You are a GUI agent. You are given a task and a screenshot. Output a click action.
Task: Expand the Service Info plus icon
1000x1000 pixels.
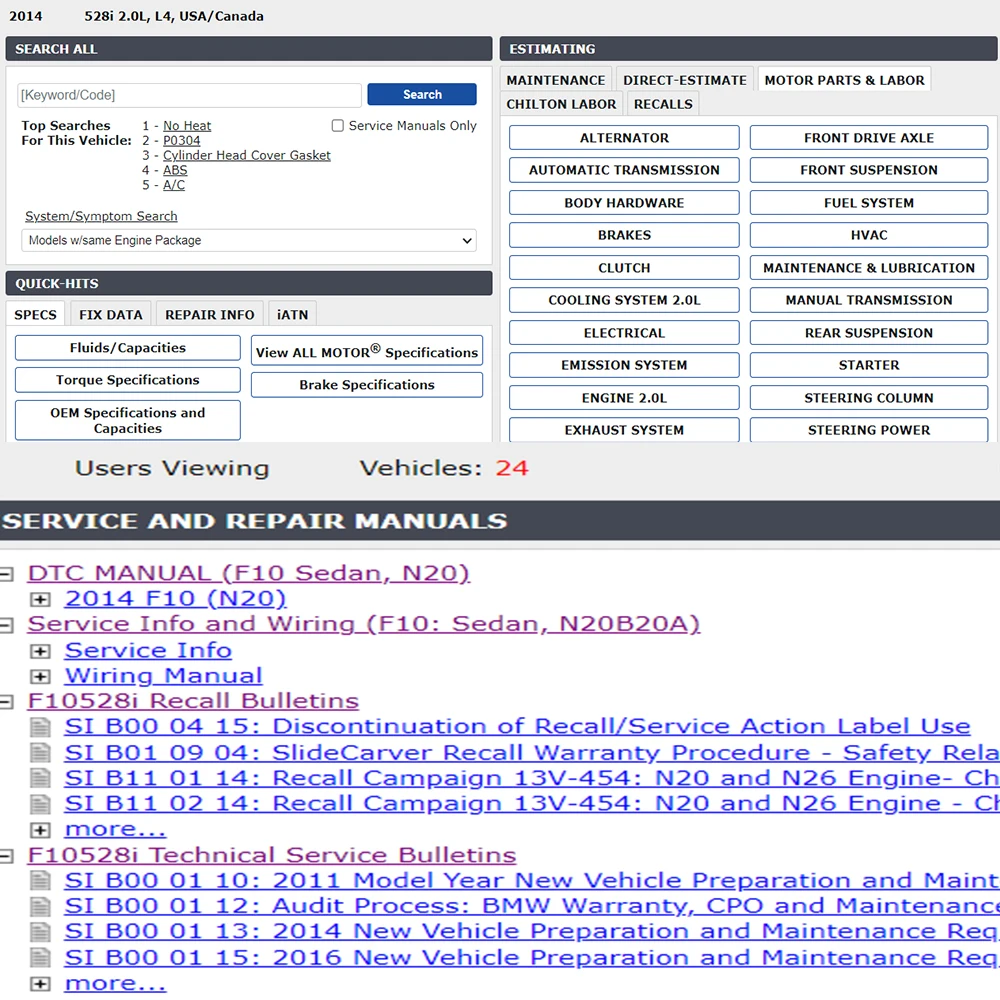40,651
